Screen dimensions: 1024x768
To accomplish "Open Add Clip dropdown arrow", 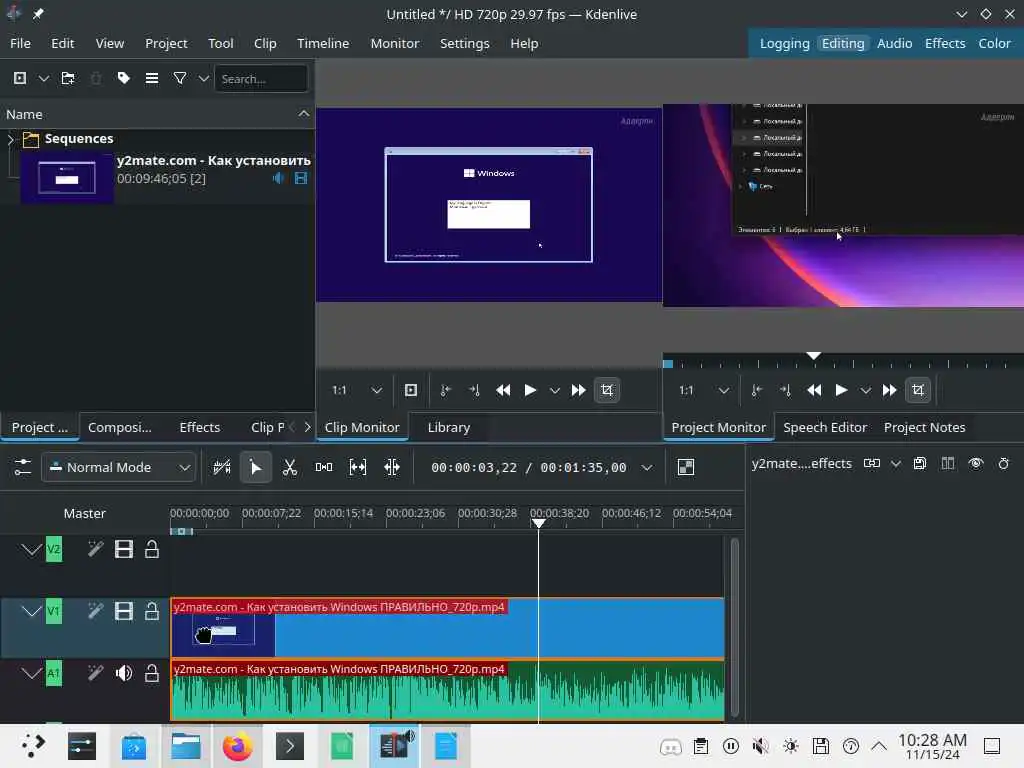I will 43,78.
